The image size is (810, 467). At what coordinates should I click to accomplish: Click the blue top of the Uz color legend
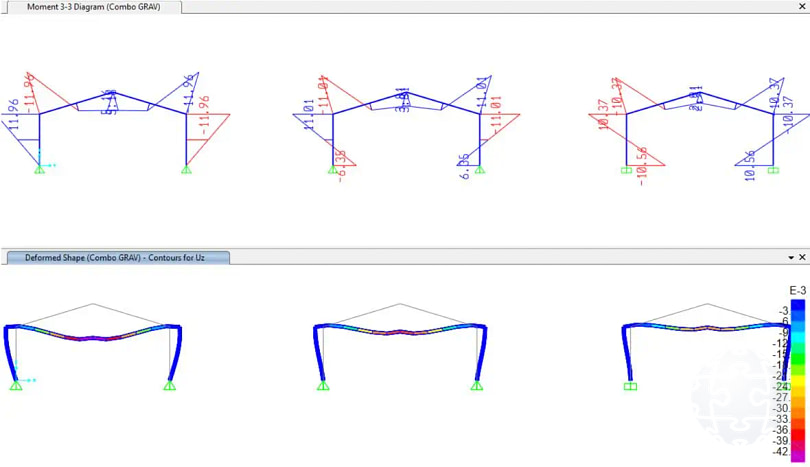click(x=798, y=306)
